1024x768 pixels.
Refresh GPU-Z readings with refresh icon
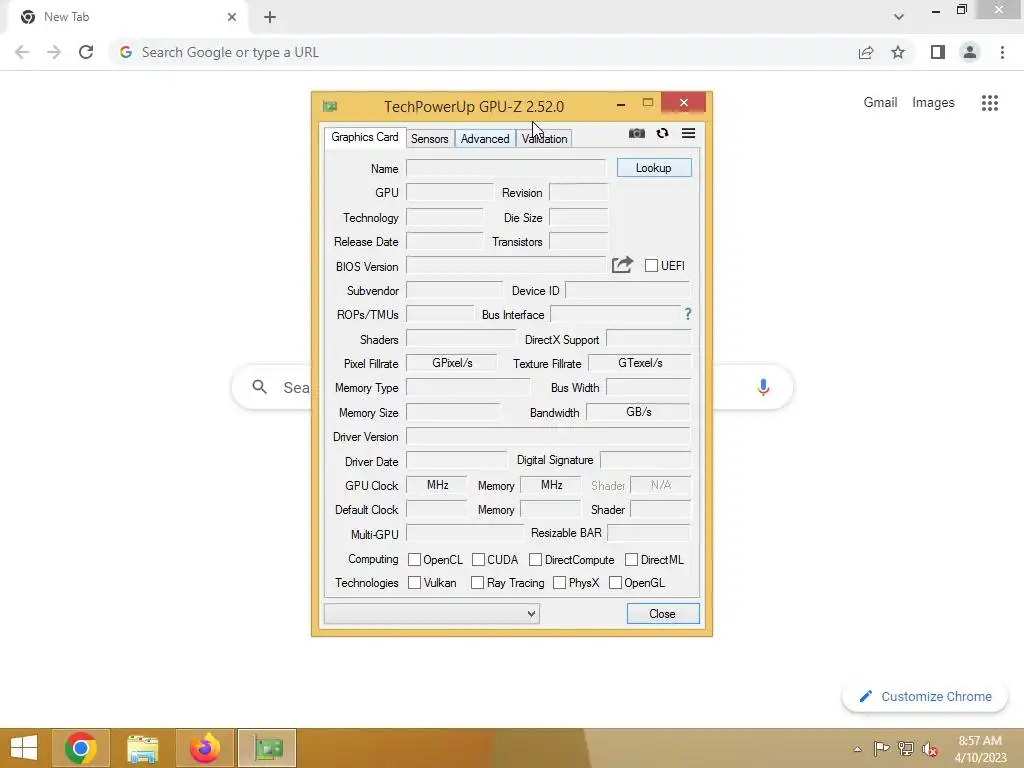662,133
